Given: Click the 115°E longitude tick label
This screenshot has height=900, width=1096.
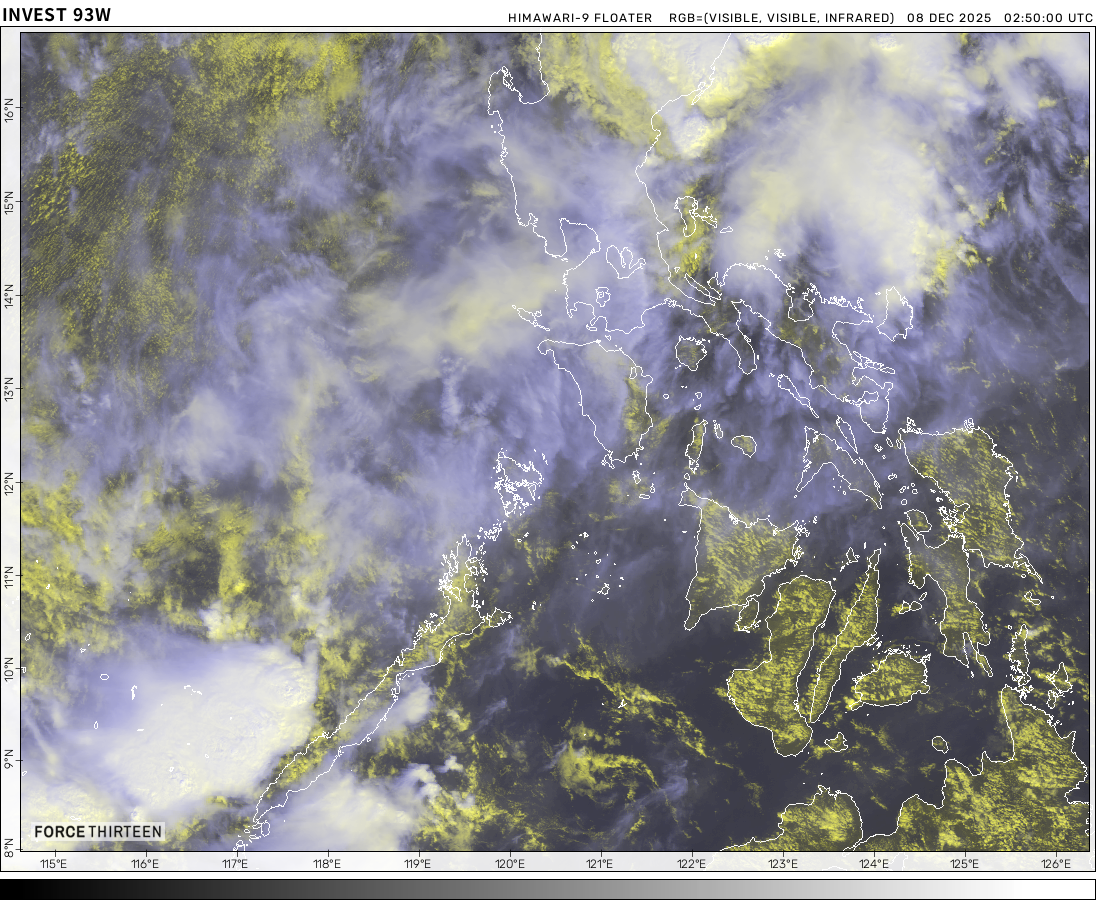Looking at the screenshot, I should [53, 863].
